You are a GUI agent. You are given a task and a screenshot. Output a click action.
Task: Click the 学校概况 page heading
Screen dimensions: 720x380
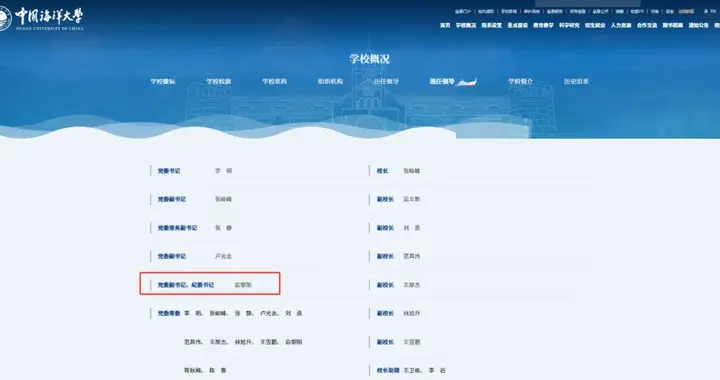pos(370,59)
